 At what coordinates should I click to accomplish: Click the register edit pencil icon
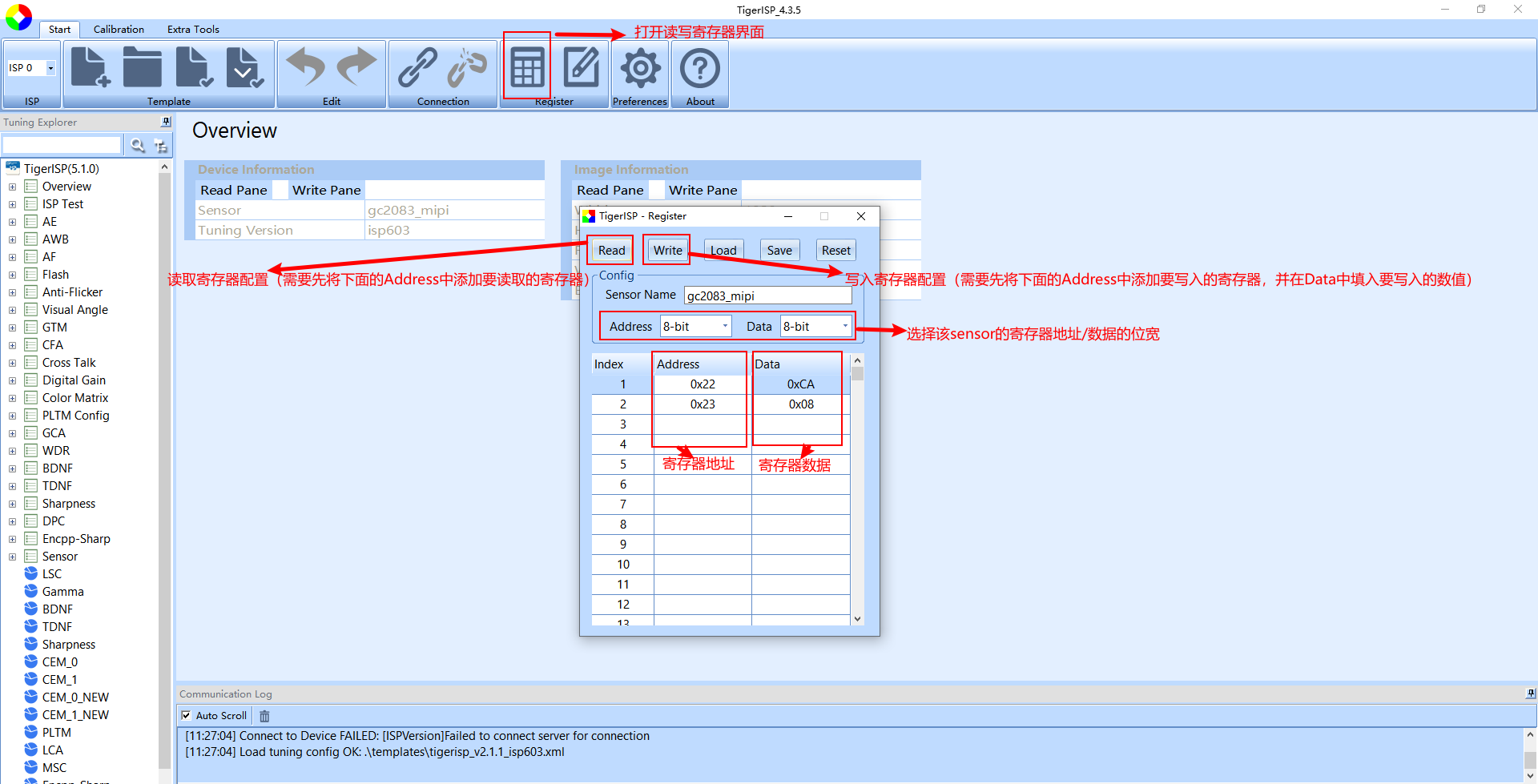[581, 68]
